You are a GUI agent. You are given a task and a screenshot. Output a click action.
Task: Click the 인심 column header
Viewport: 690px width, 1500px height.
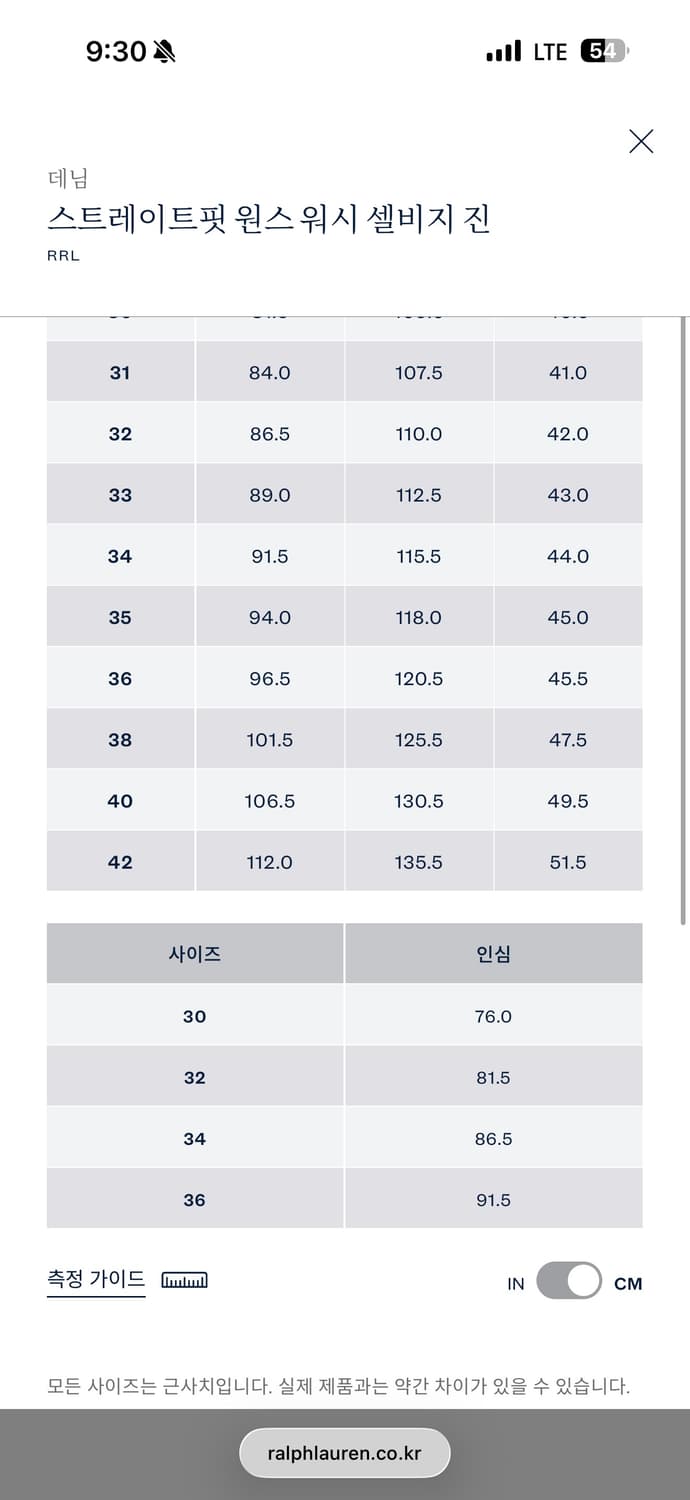click(493, 954)
